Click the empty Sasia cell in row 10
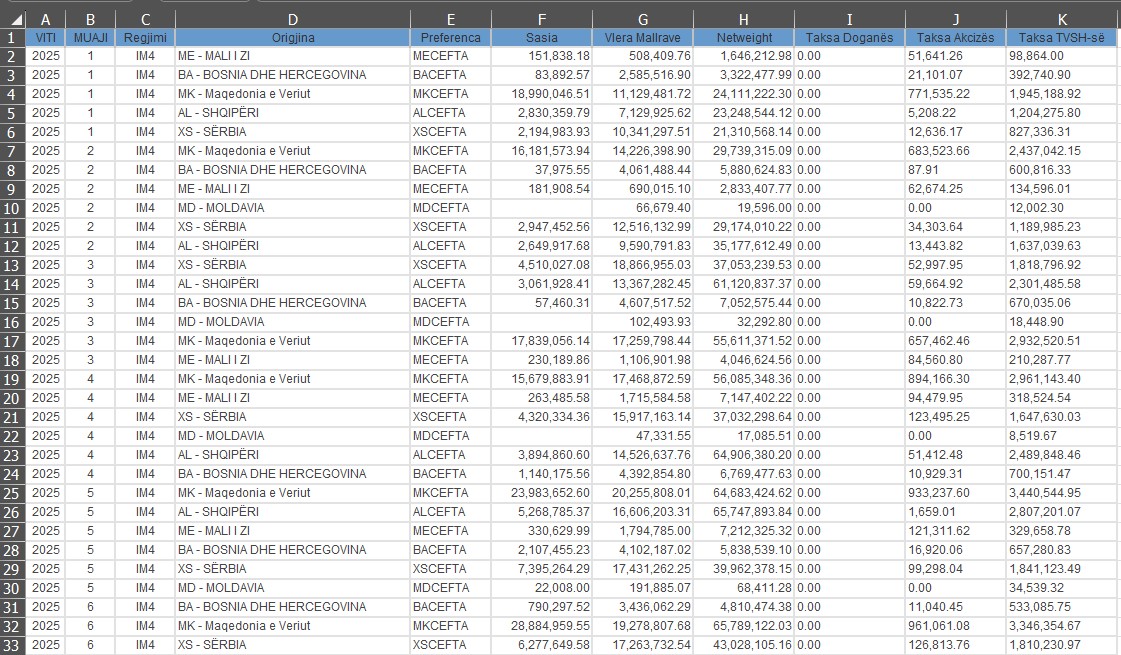Viewport: 1121px width, 655px height. tap(541, 208)
